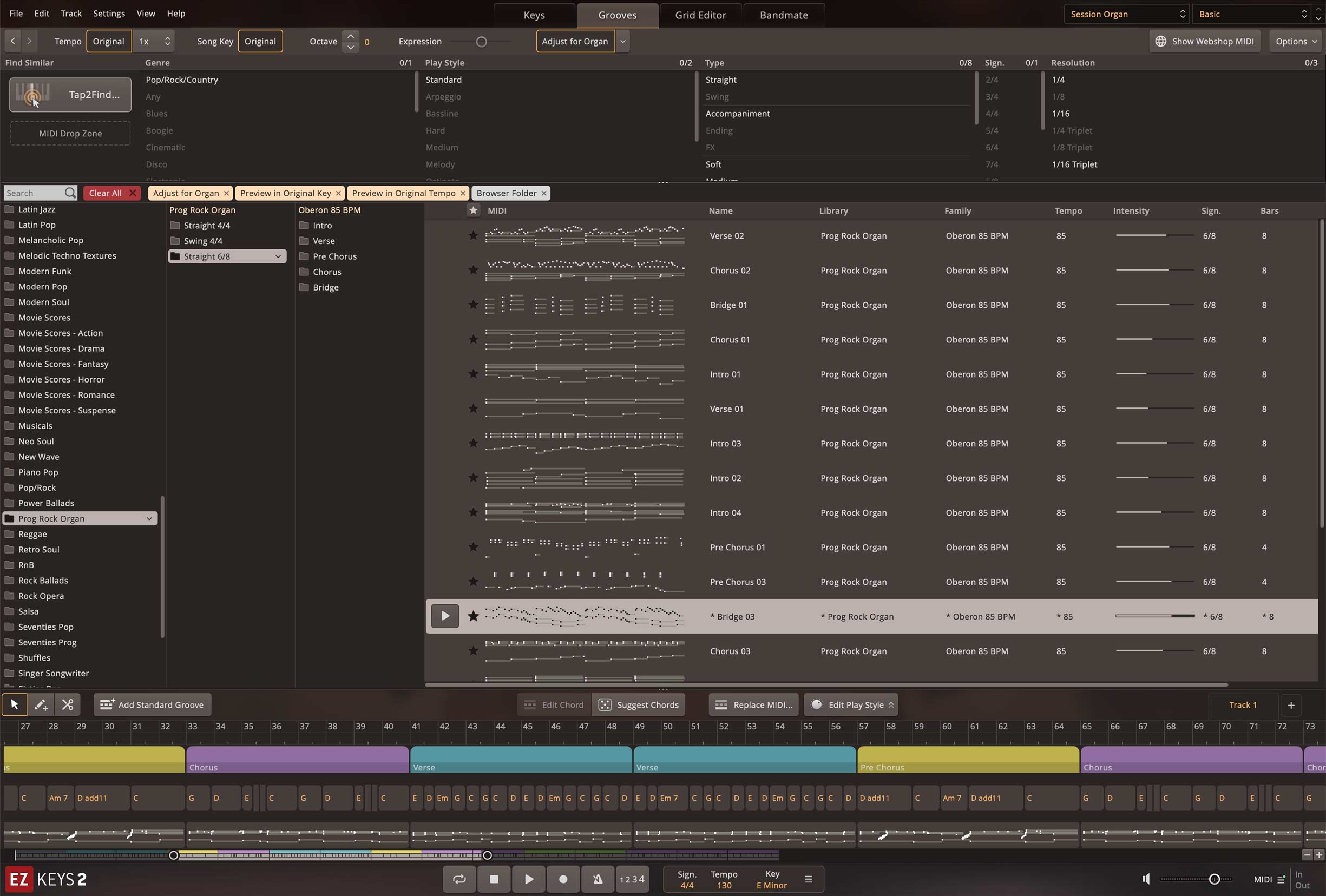This screenshot has height=896, width=1326.
Task: Click the record button in transport
Action: [x=563, y=879]
